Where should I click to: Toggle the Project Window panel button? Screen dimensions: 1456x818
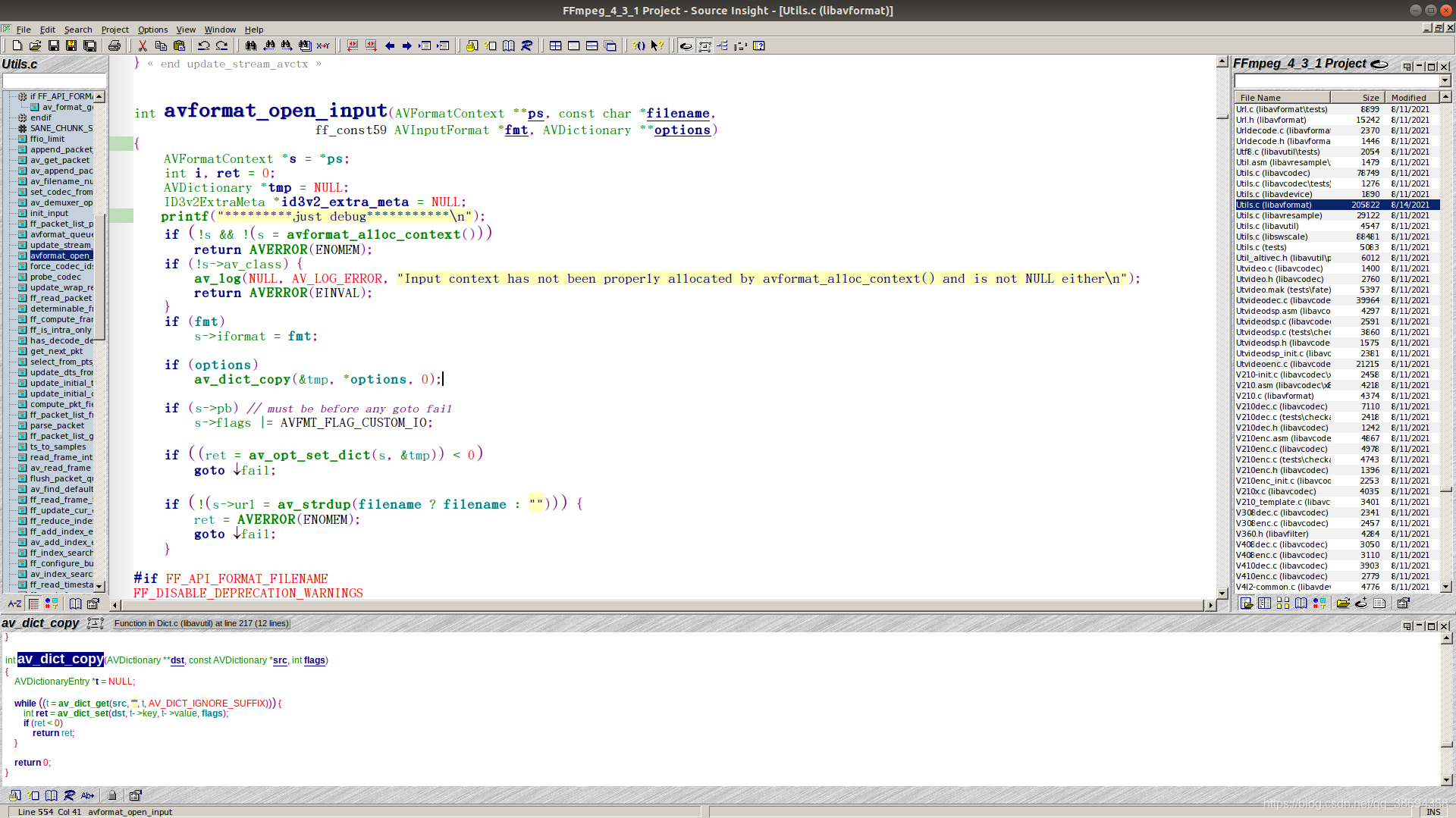tap(686, 45)
